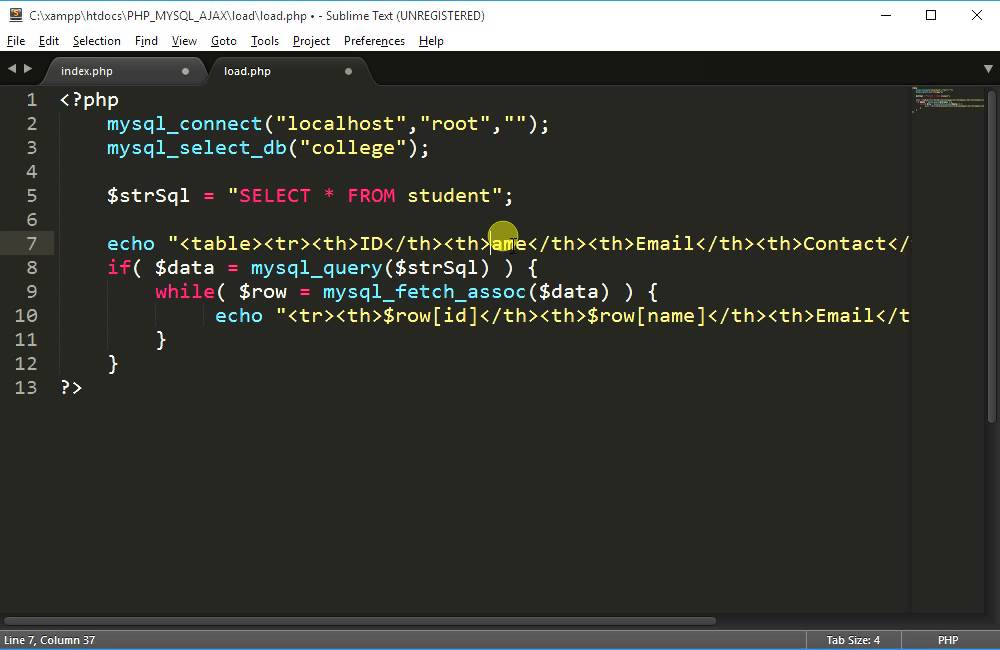Click the previous tab arrow in tab bar
The height and width of the screenshot is (650, 1000).
point(12,69)
